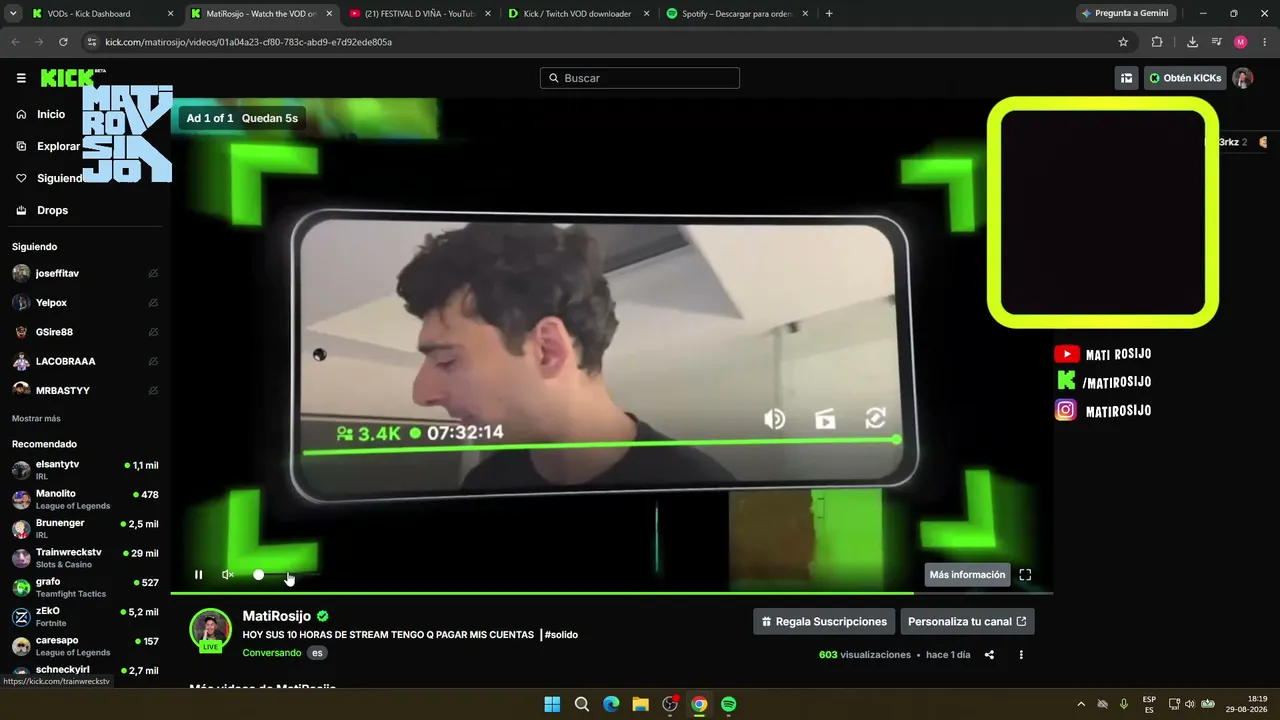Screen dimensions: 1280x720
Task: Open the dashboard icon beside Obtén KICKs
Action: point(1127,78)
